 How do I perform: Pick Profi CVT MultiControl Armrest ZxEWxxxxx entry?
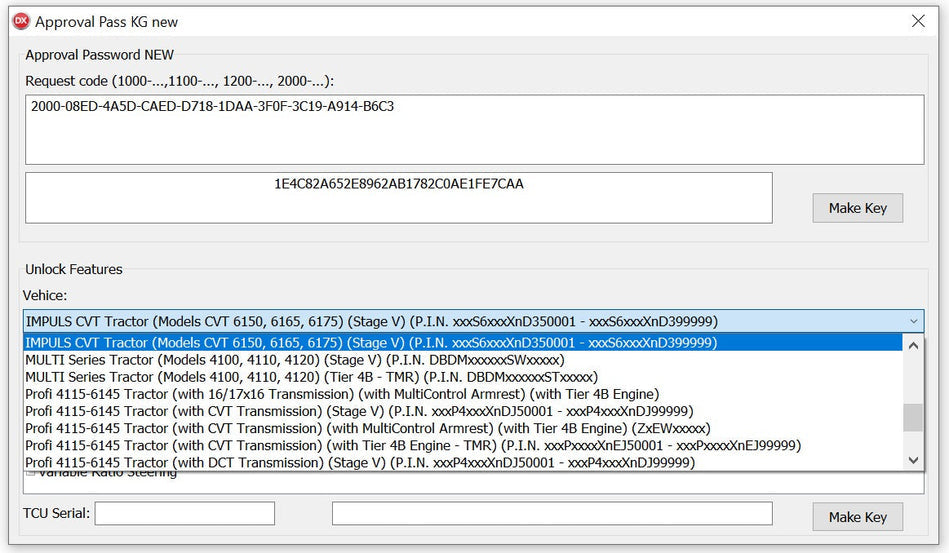368,428
